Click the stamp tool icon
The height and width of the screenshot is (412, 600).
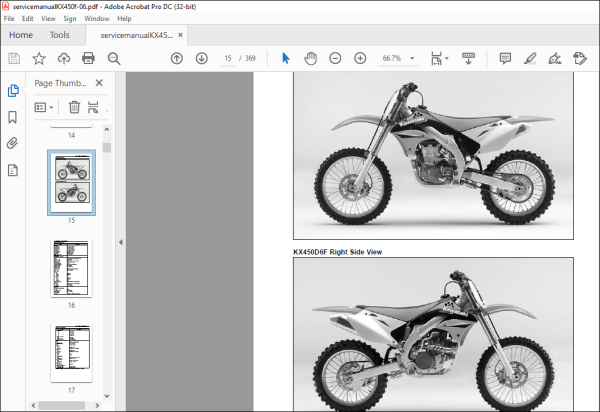pyautogui.click(x=580, y=59)
